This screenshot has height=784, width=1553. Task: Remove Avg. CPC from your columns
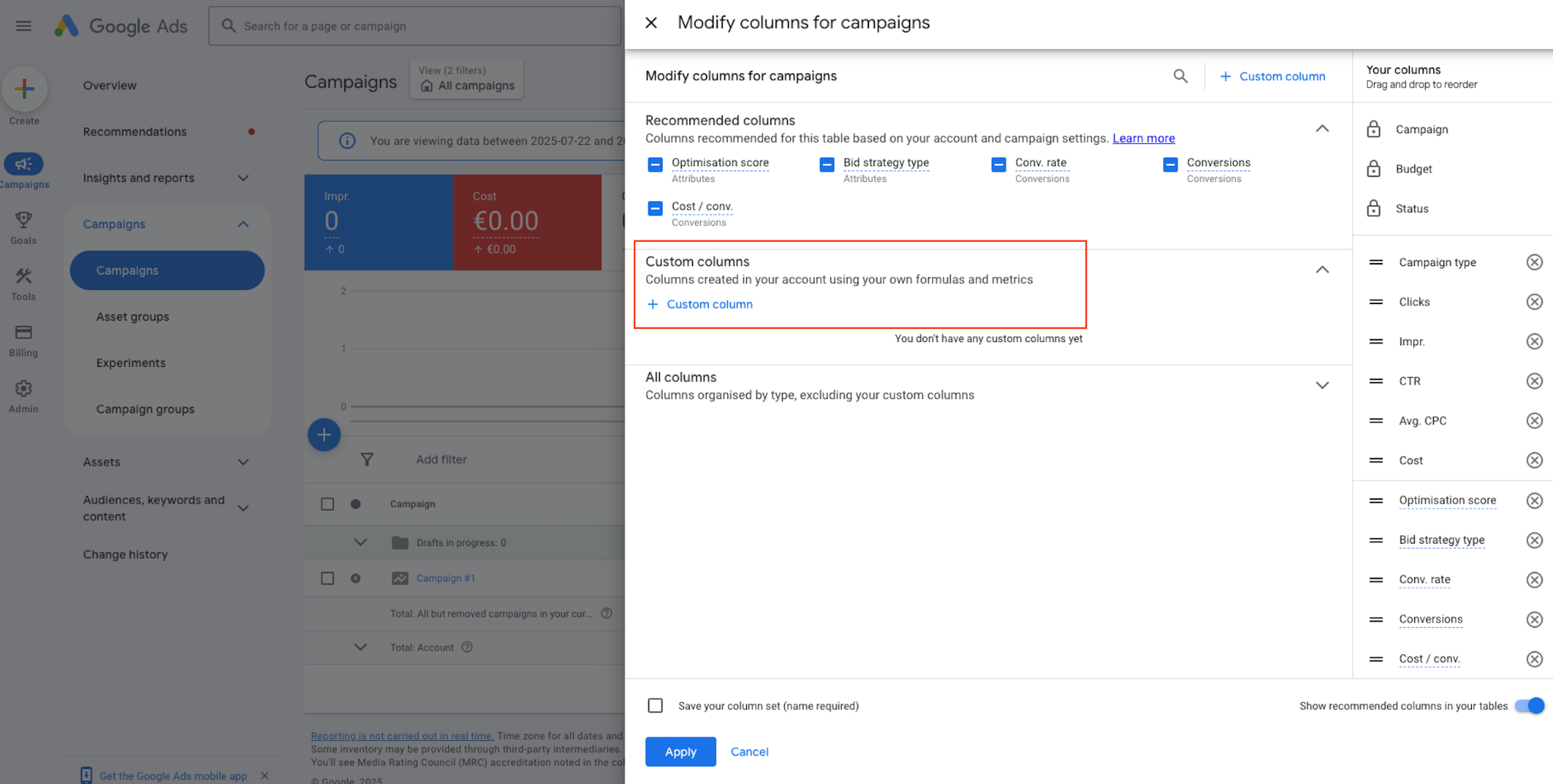click(1534, 421)
